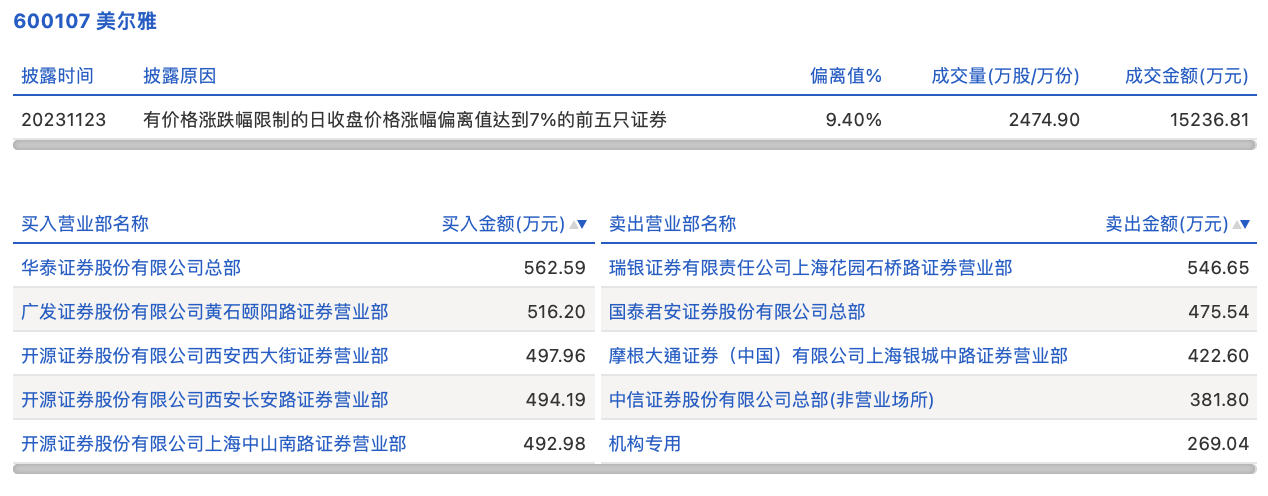Open 摩根大通证券（中国）有限公司上海银城中路证券营业部 link
1268x496 pixels.
click(x=838, y=356)
